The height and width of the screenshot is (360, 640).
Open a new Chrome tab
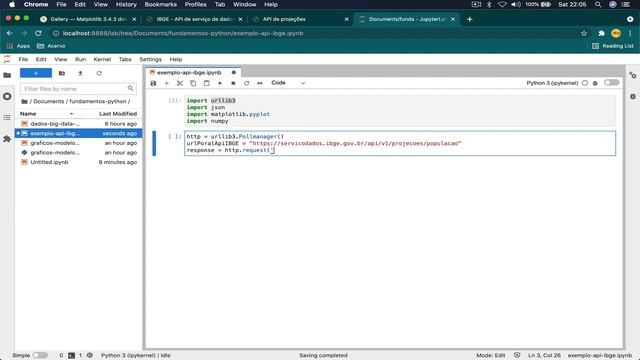pos(469,19)
